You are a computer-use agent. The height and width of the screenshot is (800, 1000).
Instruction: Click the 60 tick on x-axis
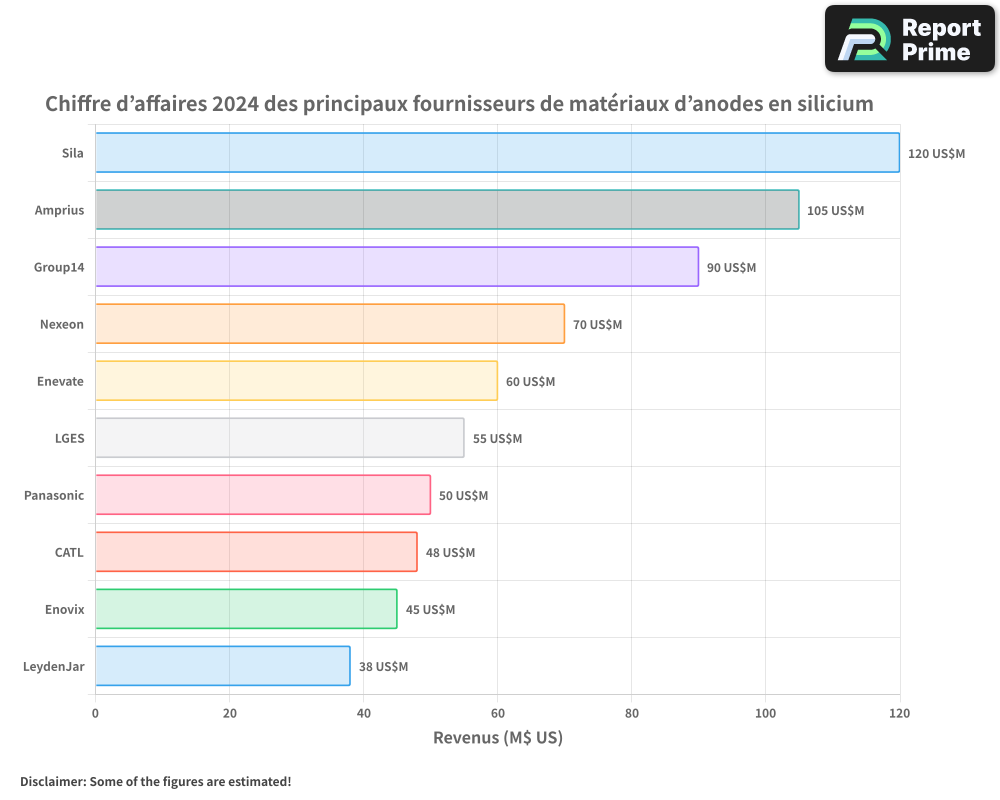click(497, 713)
